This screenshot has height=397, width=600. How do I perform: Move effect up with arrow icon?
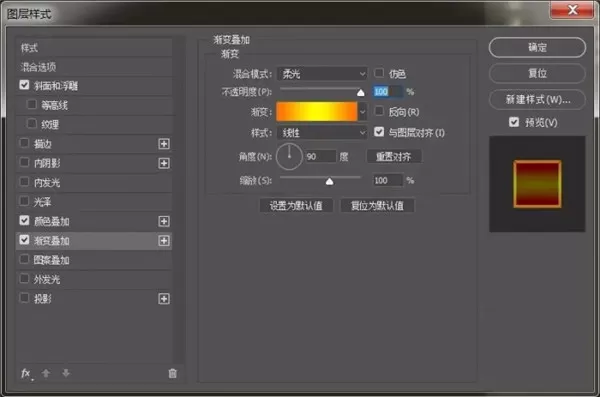(46, 373)
